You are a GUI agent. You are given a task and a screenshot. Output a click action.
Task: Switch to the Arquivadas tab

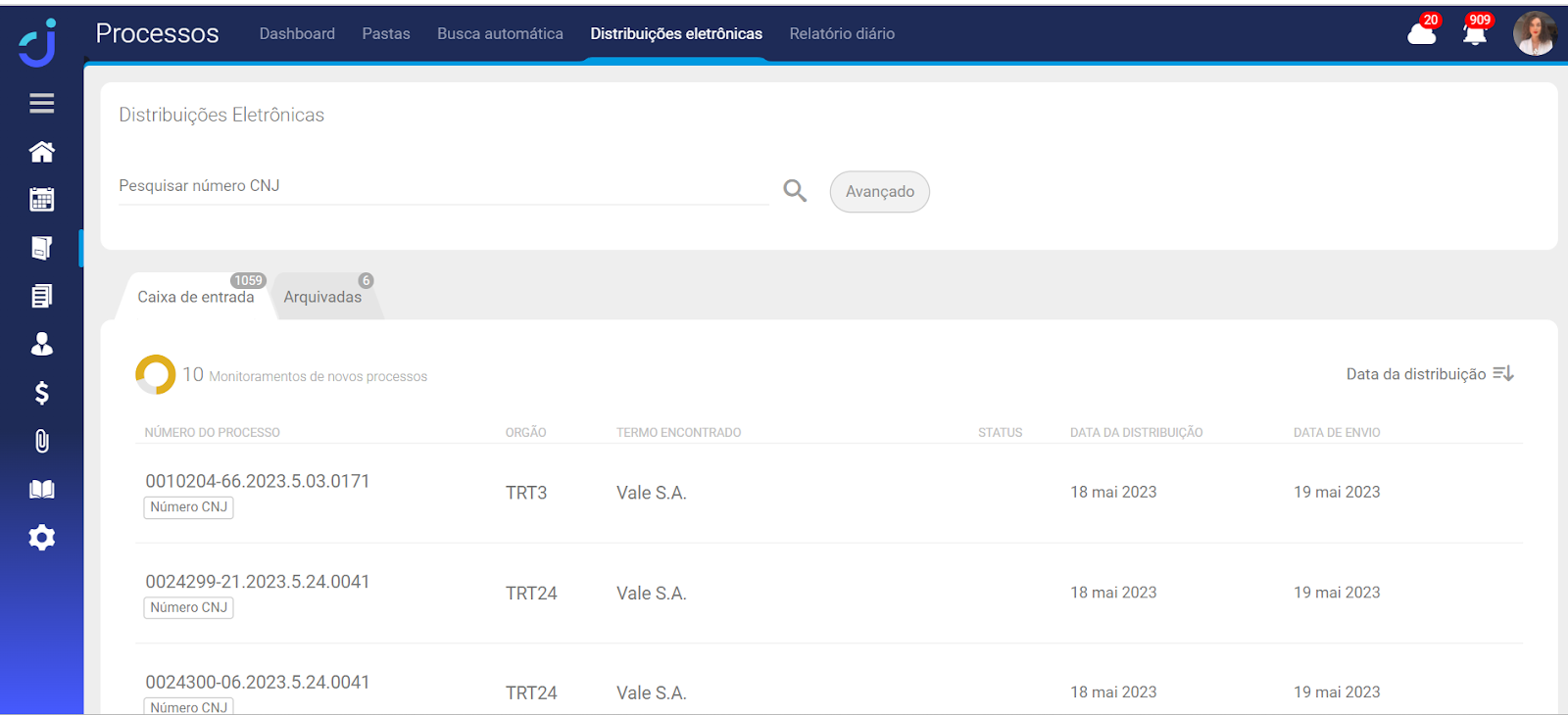322,297
